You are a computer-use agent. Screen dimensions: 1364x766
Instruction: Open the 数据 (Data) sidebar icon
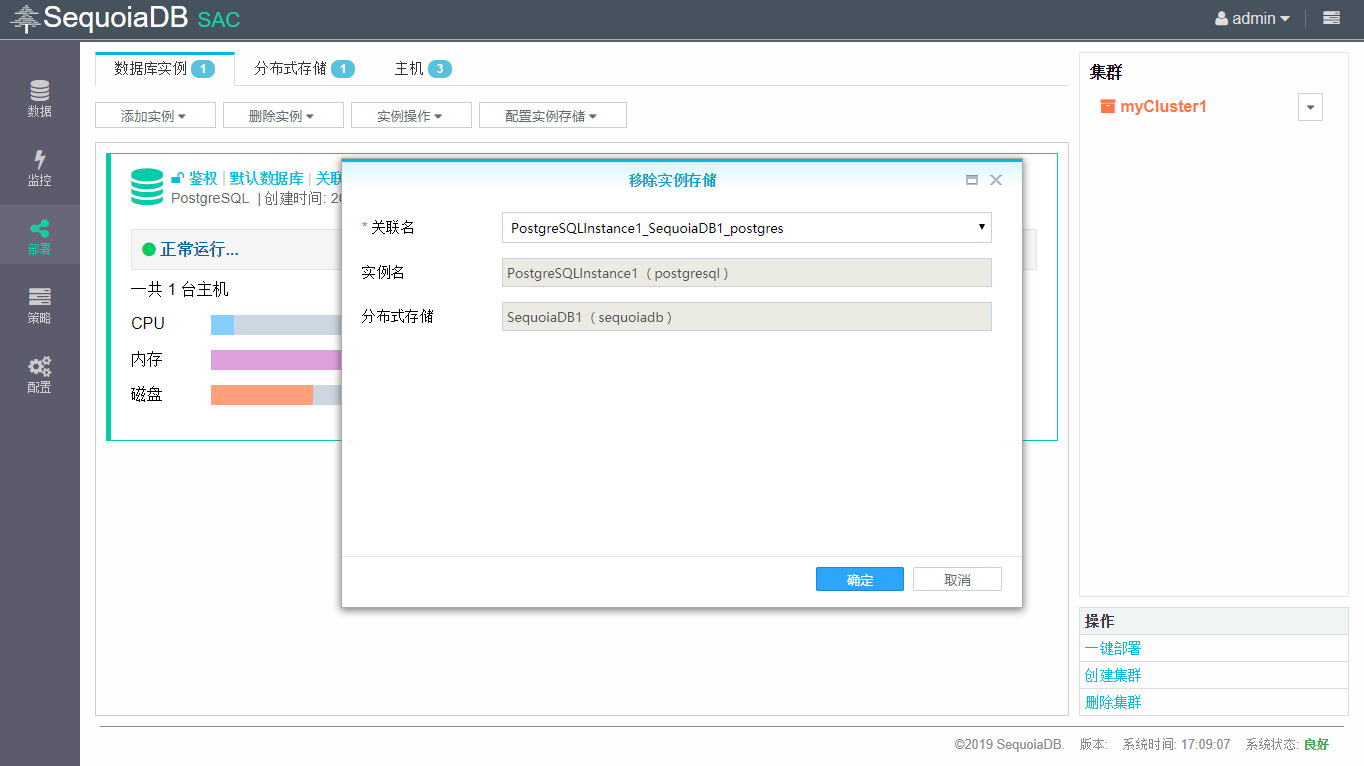(39, 98)
